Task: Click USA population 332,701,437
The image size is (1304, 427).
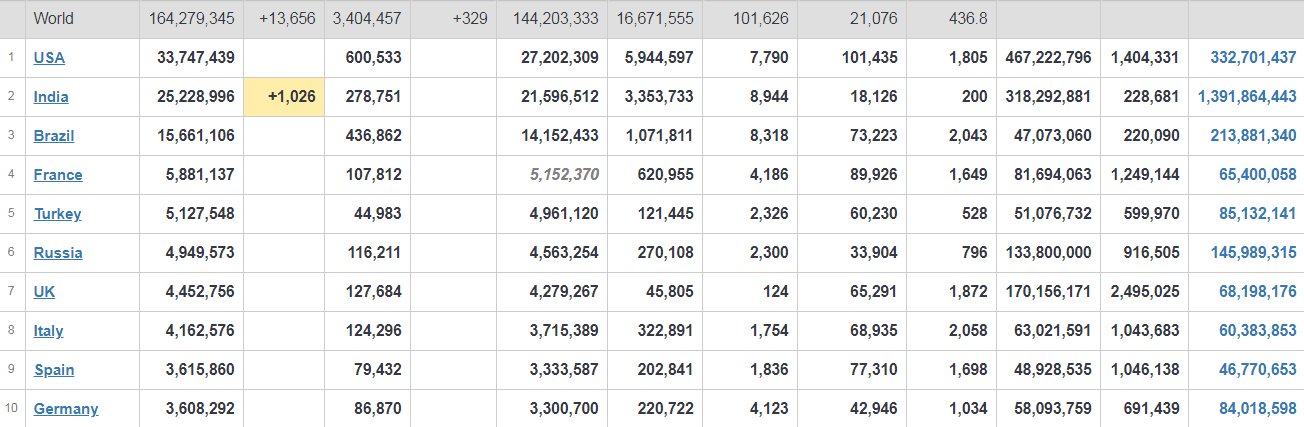Action: 1253,58
